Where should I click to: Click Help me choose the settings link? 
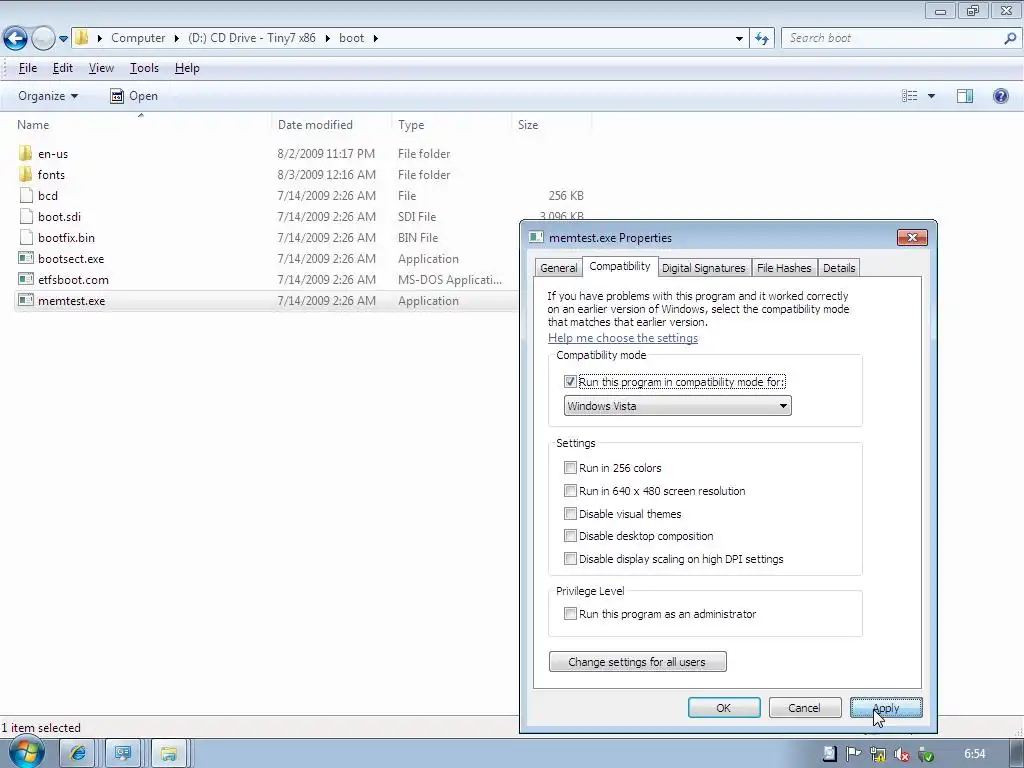click(x=622, y=338)
